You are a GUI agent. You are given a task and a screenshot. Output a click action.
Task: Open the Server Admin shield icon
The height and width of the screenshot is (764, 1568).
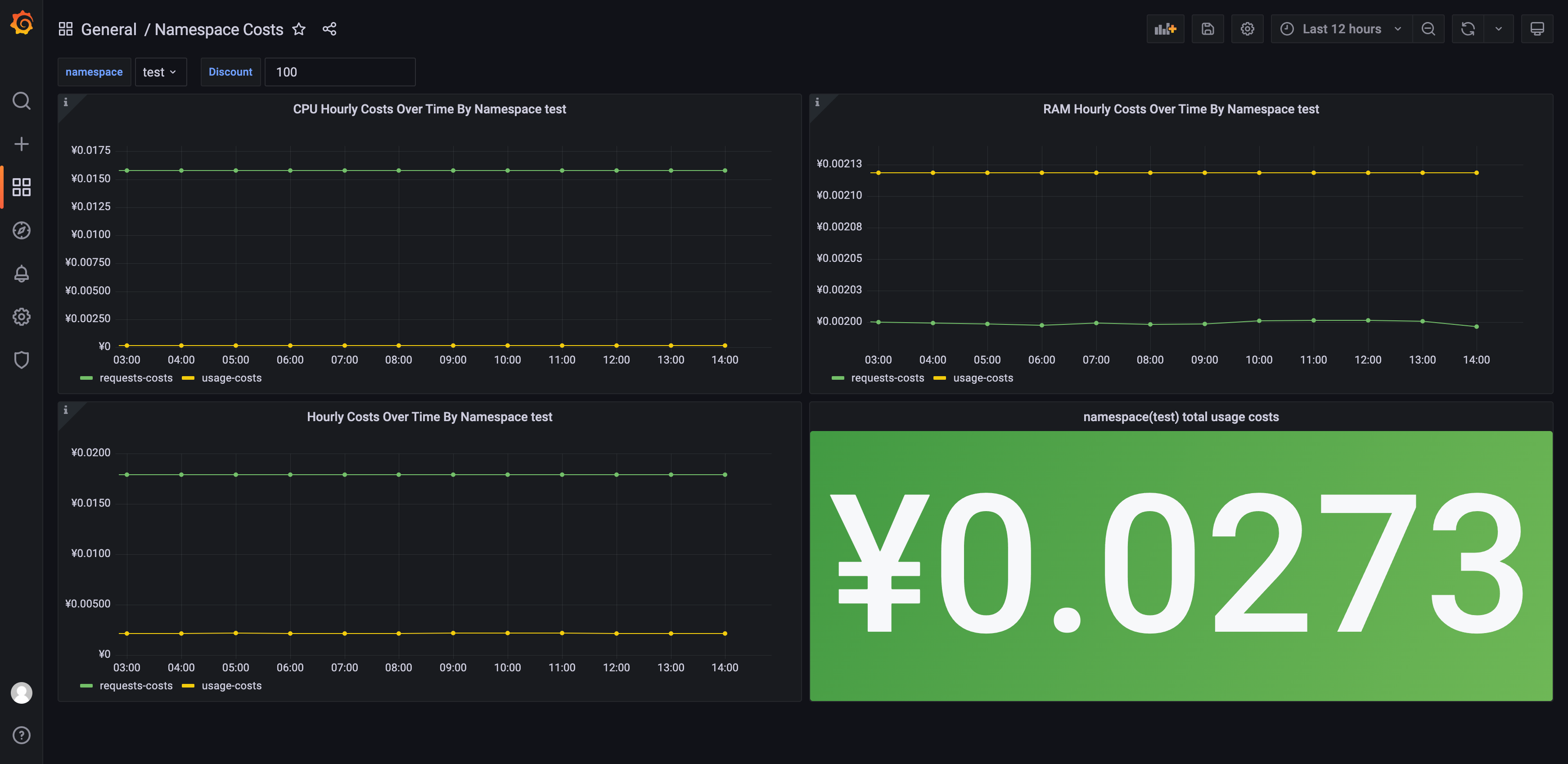[x=21, y=360]
